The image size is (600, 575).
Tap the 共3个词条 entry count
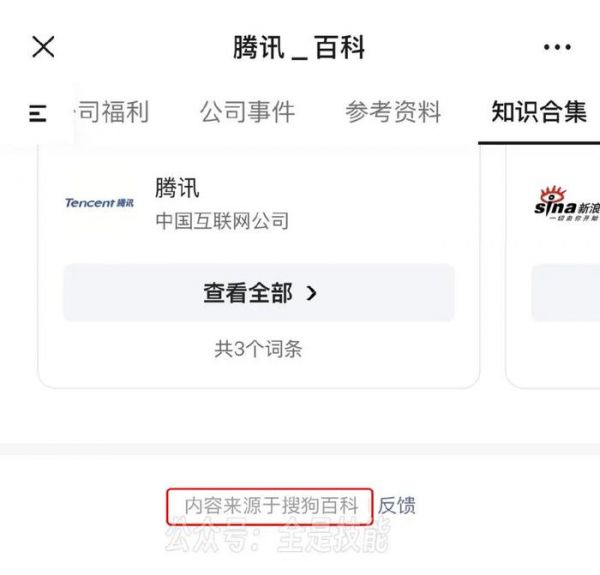pyautogui.click(x=258, y=349)
